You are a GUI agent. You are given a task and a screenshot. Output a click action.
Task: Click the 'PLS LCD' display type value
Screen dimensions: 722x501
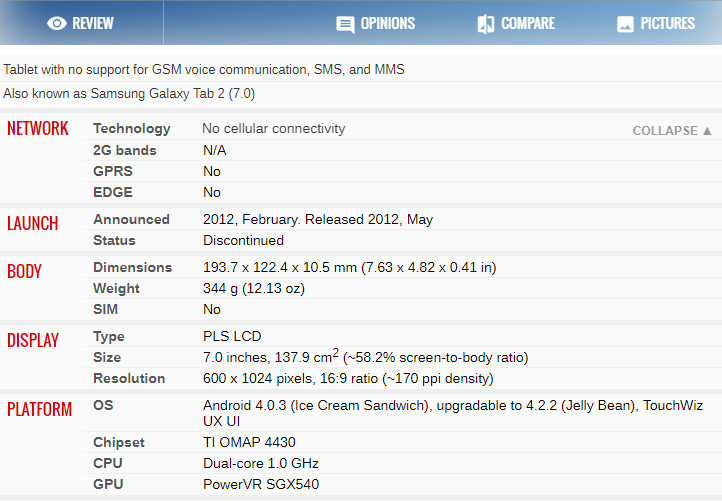click(x=232, y=336)
